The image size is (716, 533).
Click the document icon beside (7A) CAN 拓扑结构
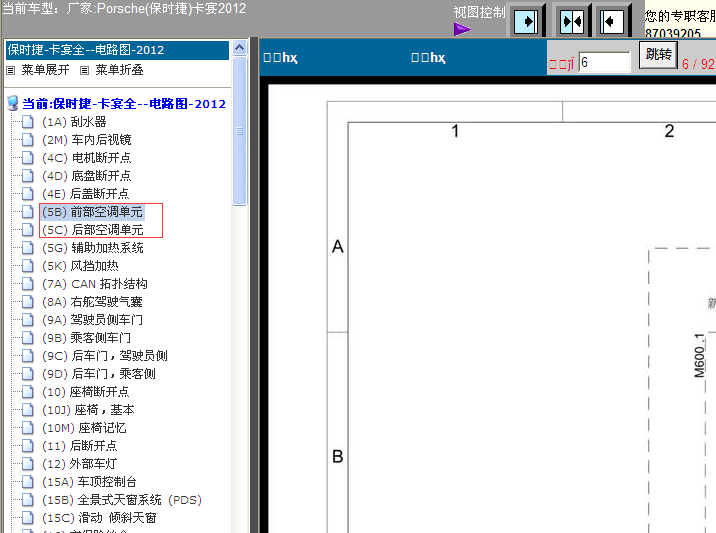click(x=28, y=284)
